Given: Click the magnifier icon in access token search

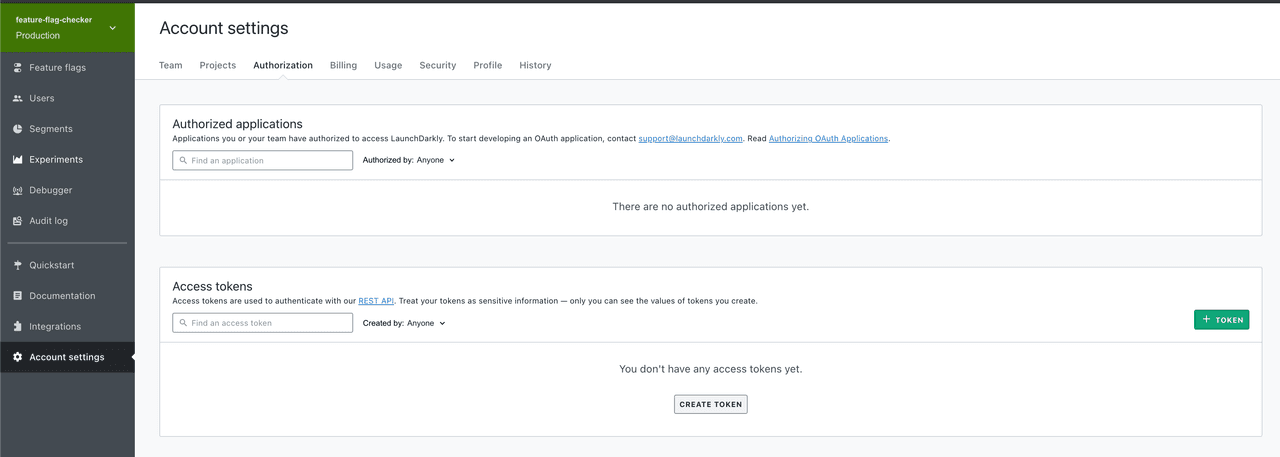Looking at the screenshot, I should tap(183, 323).
